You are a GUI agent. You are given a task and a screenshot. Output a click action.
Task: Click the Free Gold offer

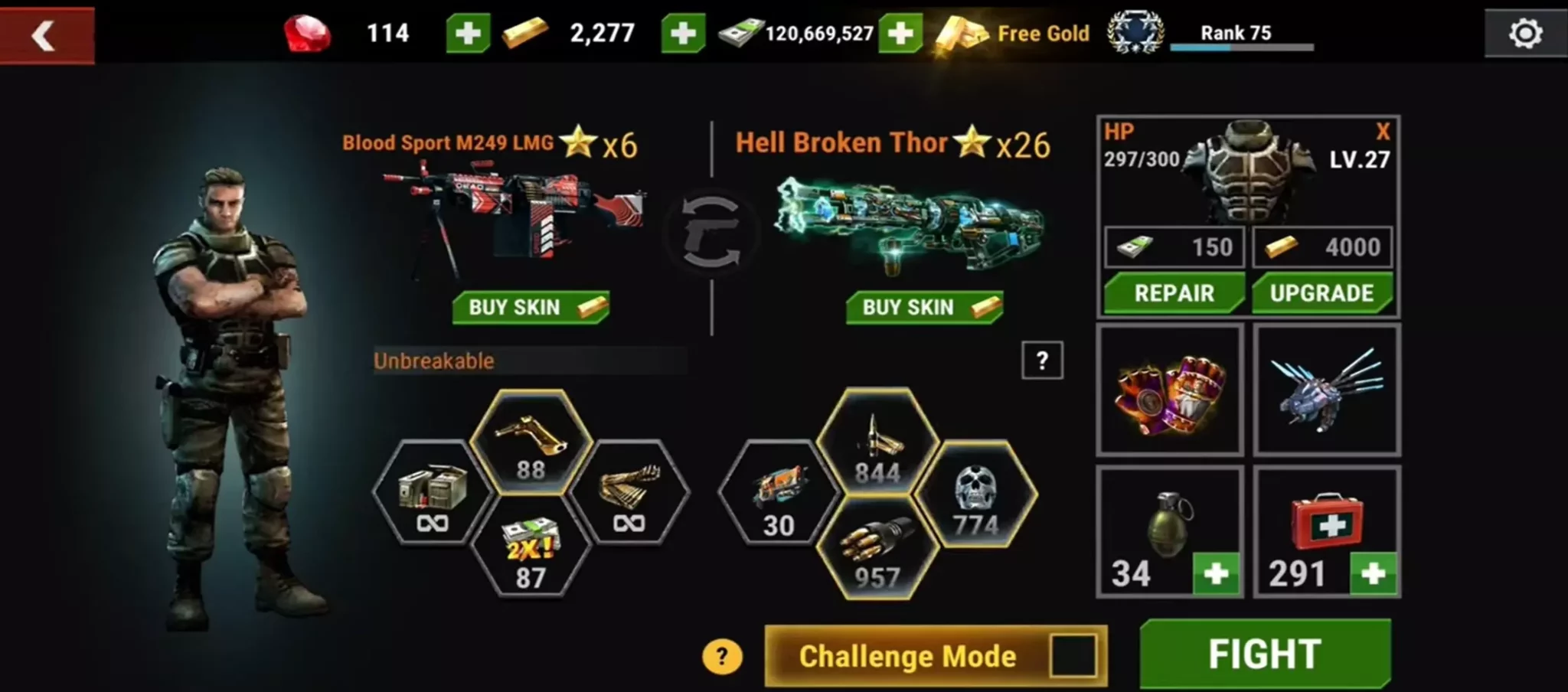tap(1013, 34)
